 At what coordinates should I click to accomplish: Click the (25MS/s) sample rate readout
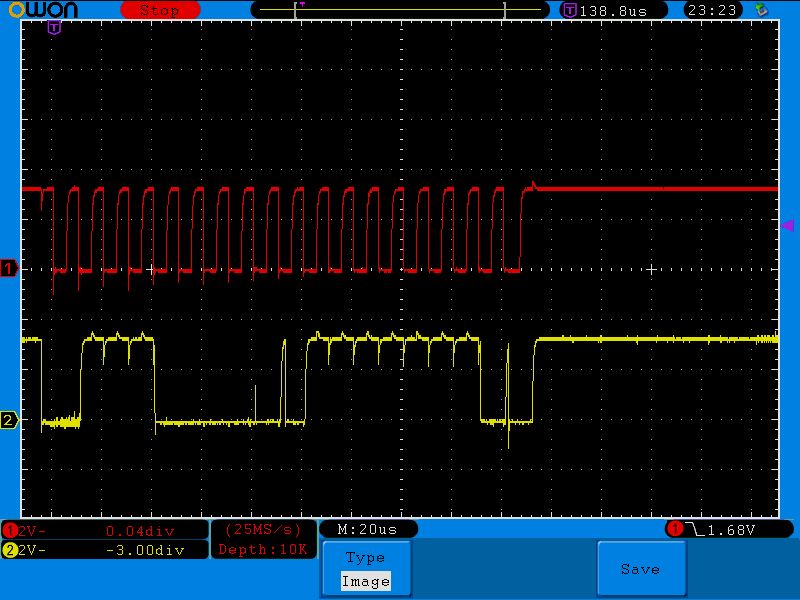263,530
